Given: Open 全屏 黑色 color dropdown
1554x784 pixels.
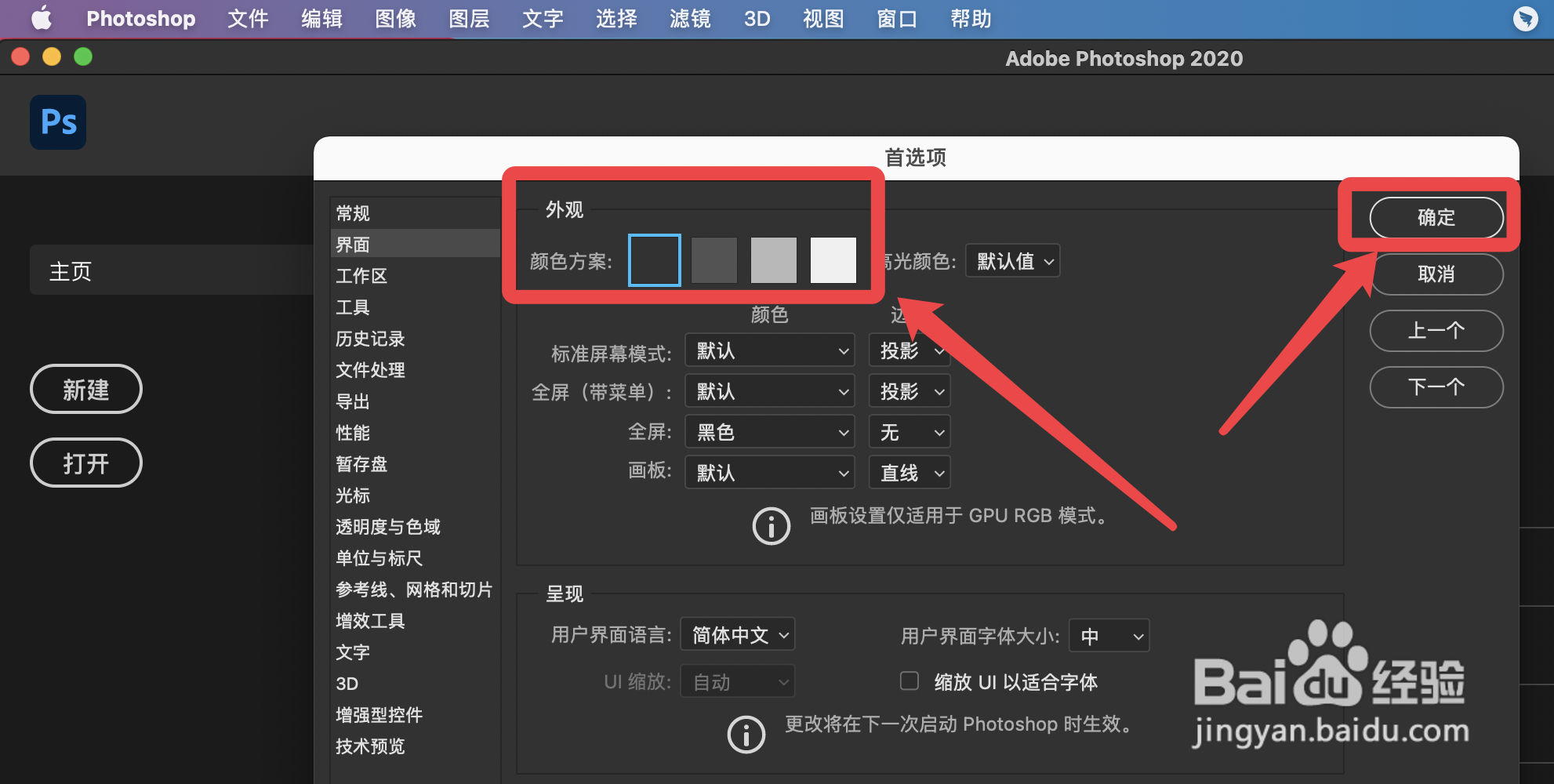Looking at the screenshot, I should click(x=770, y=432).
